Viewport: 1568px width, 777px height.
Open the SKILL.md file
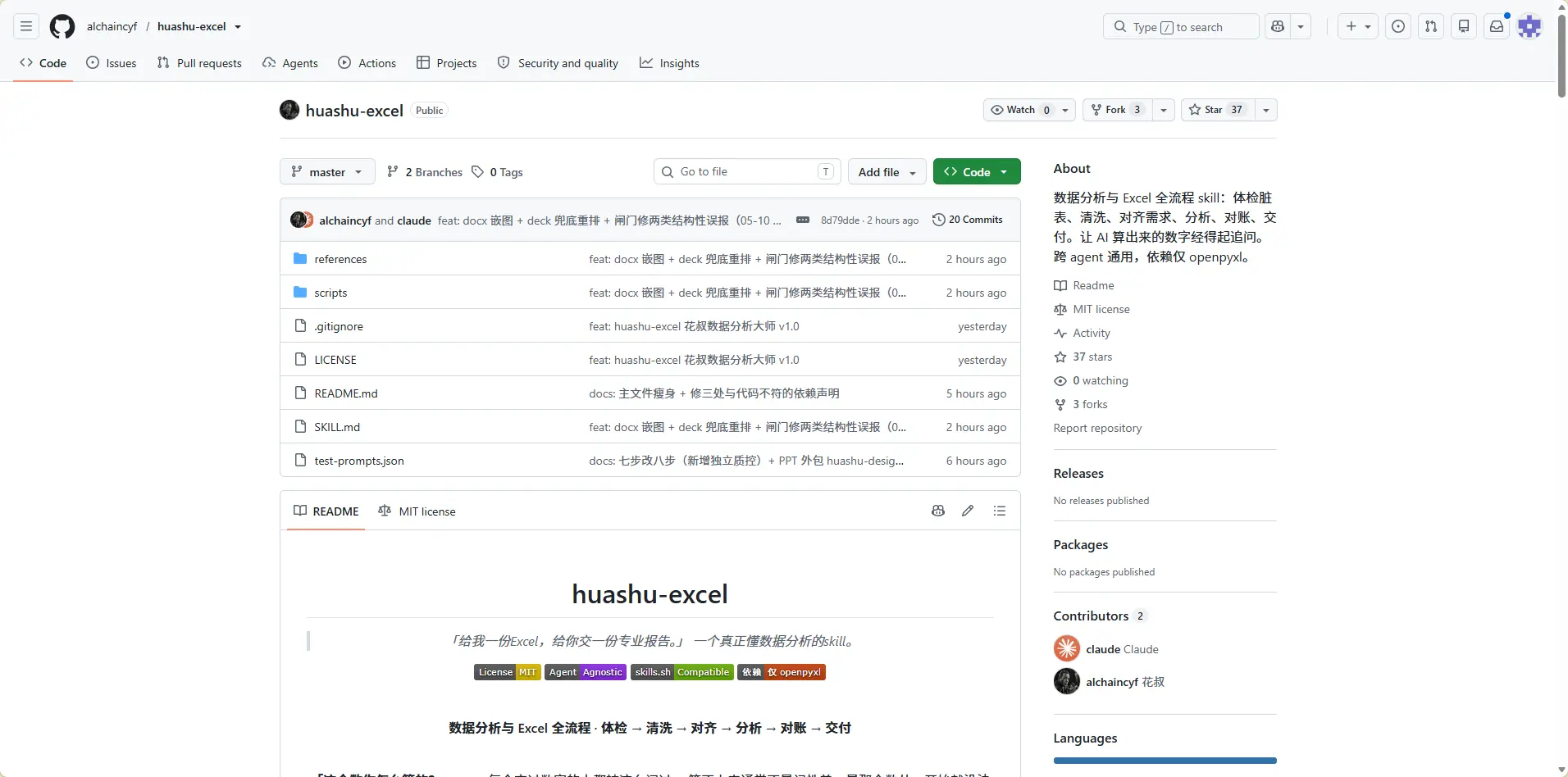tap(337, 427)
